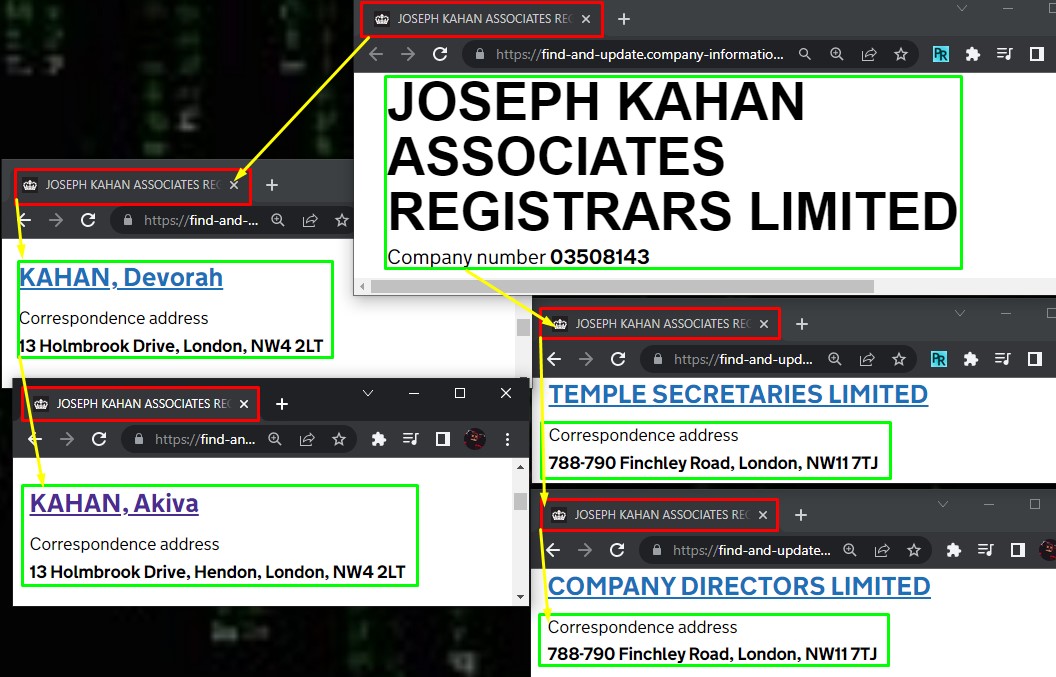Bookmark the Company Directors page

coord(914,550)
